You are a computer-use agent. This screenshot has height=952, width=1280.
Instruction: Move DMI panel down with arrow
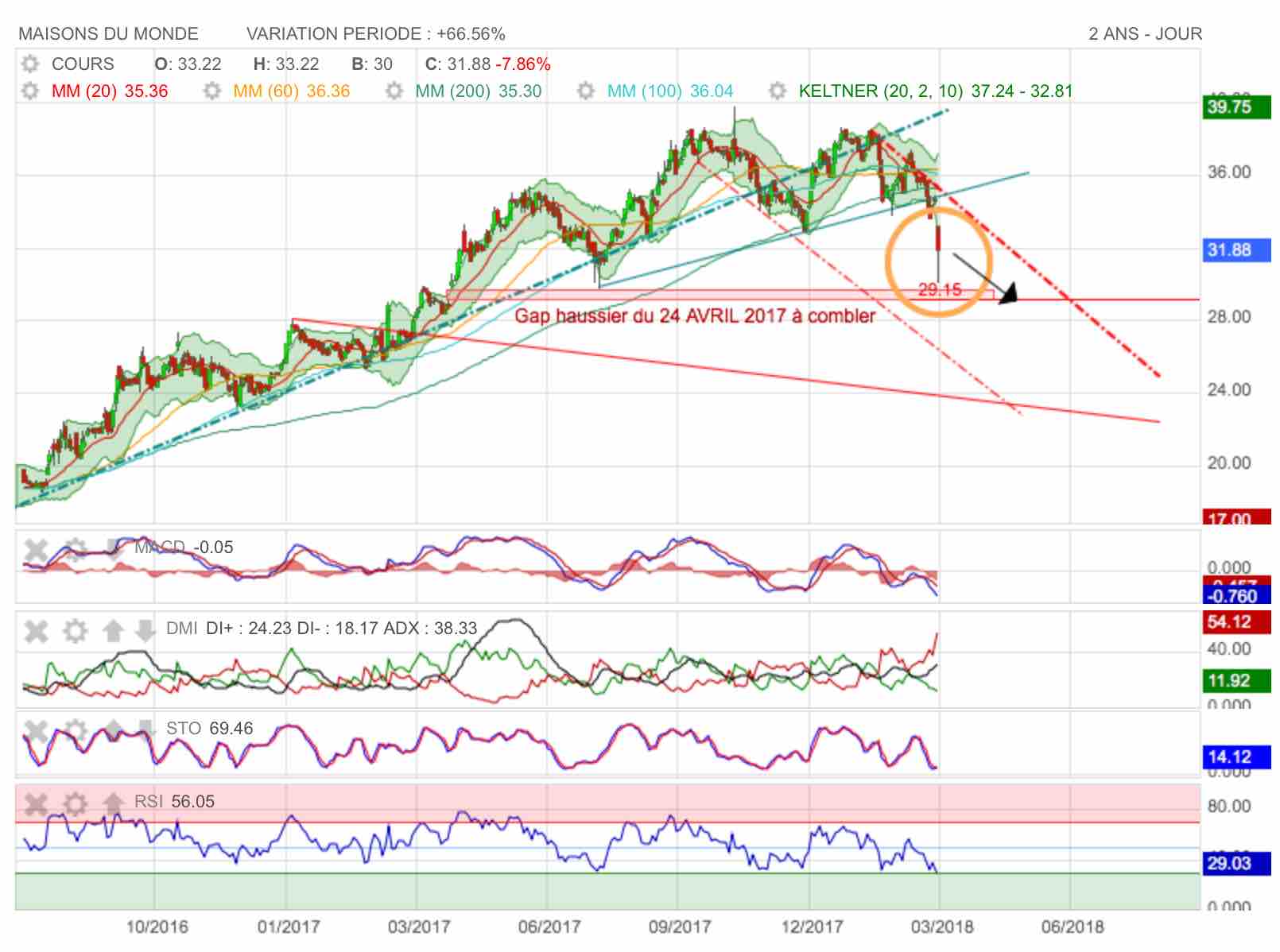click(x=145, y=631)
